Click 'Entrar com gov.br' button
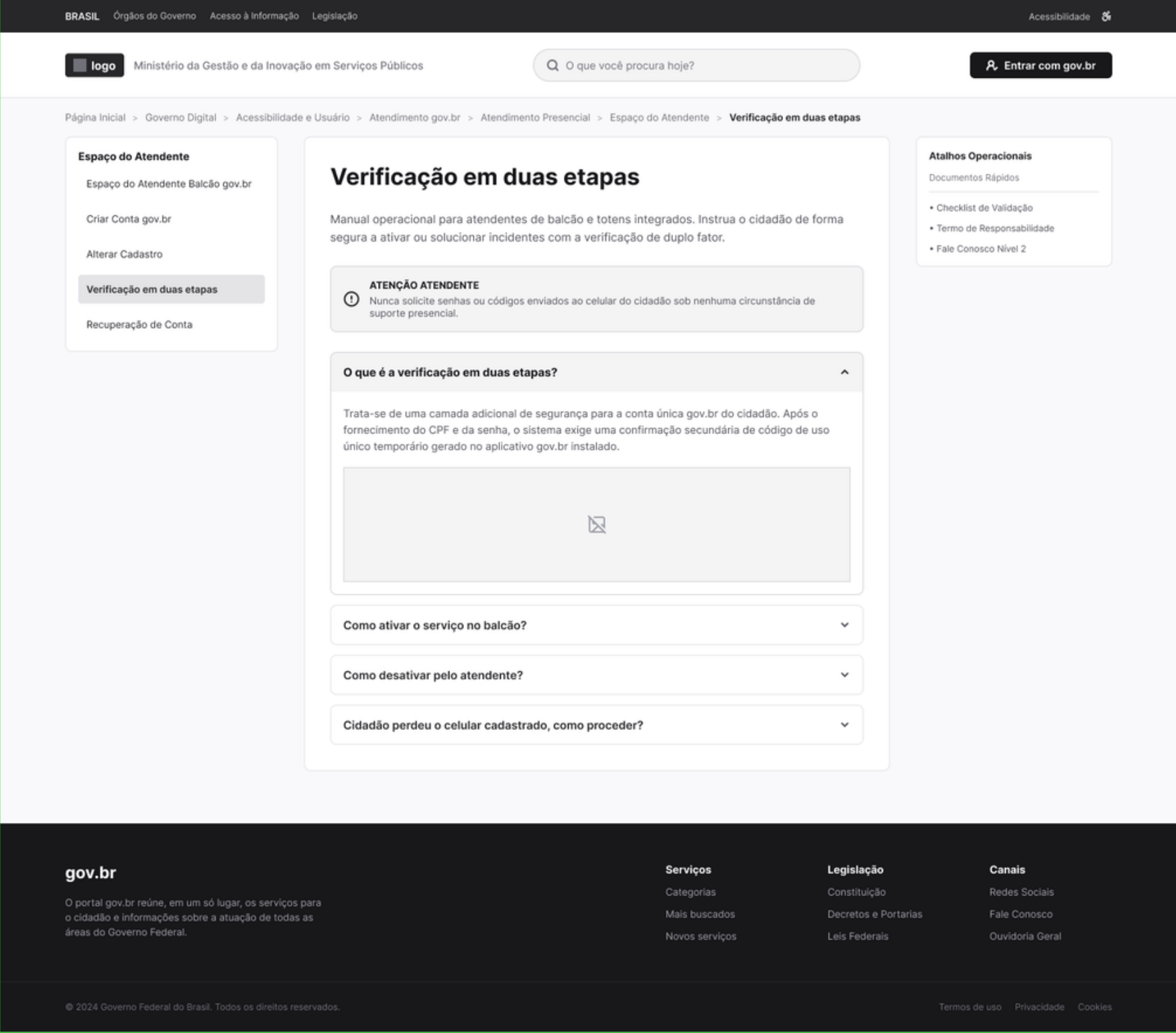 (x=1041, y=65)
